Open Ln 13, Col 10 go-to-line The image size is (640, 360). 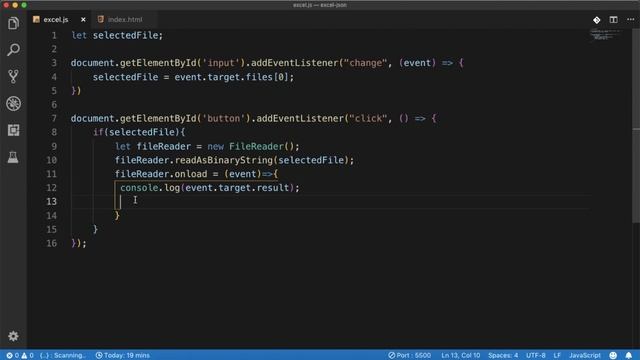click(460, 356)
